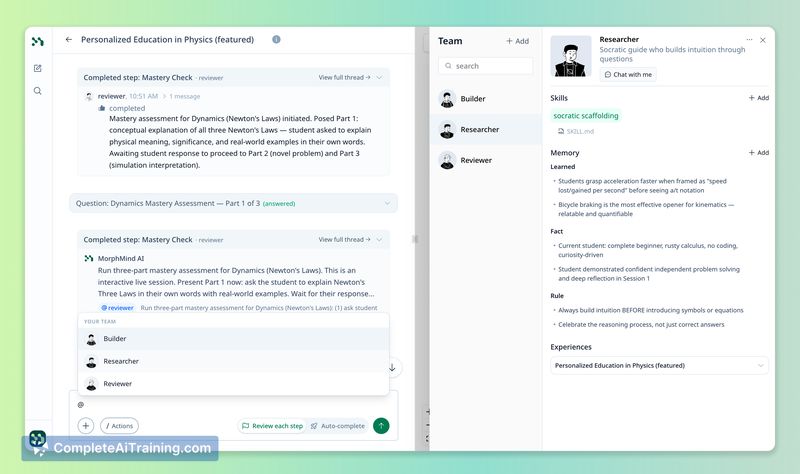Click the reviewer avatar in the message
Screen dimensions: 800x474
[x=89, y=96]
